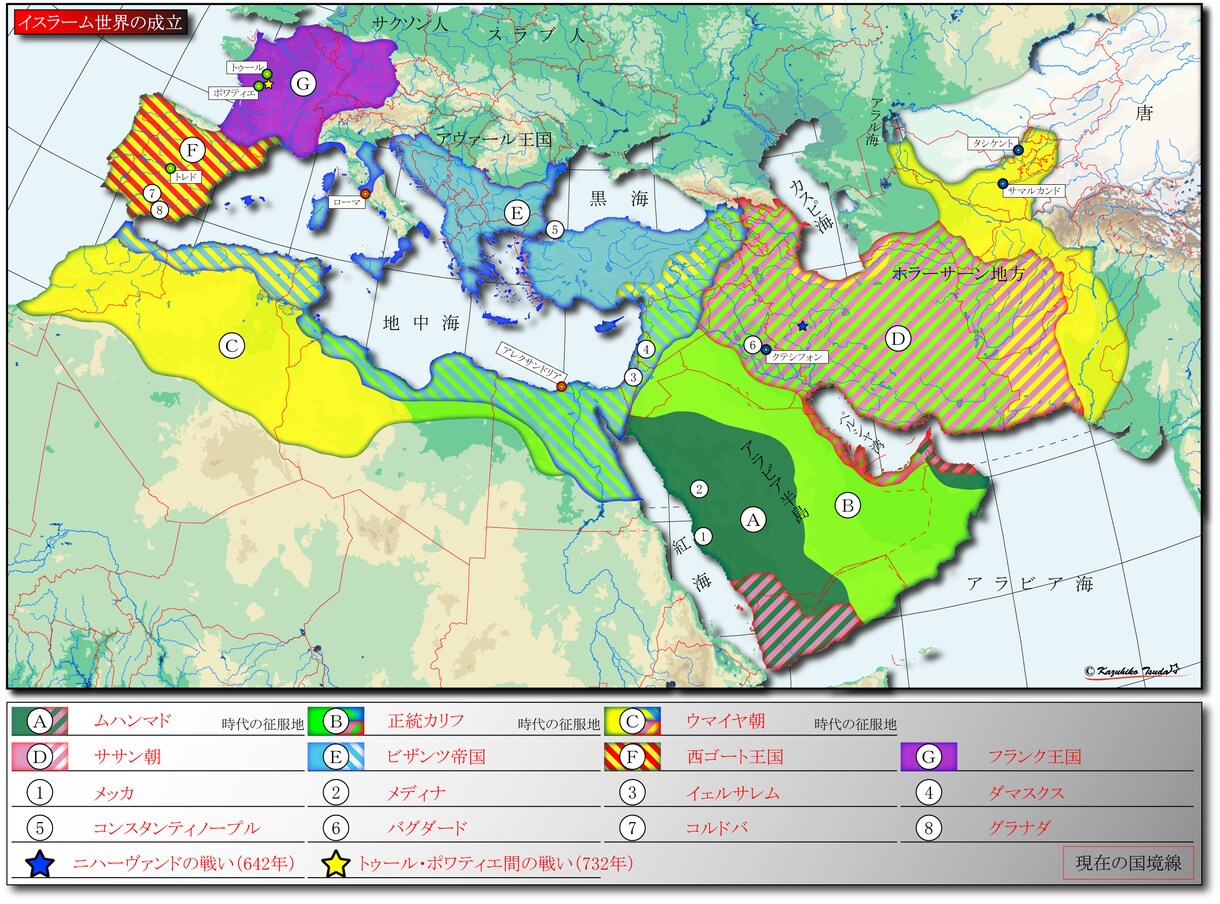Click the クテシフォン city label
This screenshot has width=1220, height=904.
coord(799,355)
